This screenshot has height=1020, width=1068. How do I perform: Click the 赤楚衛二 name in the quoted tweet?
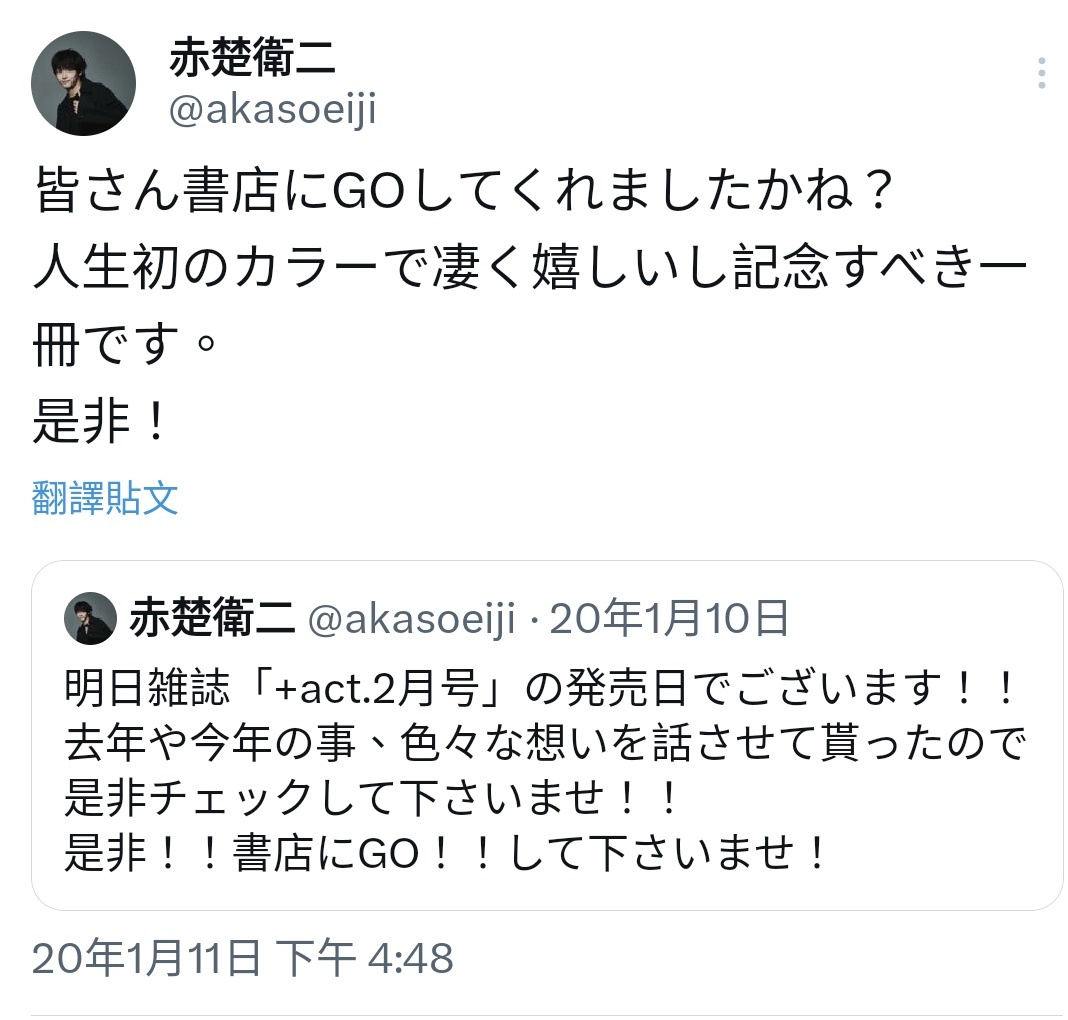coord(212,618)
